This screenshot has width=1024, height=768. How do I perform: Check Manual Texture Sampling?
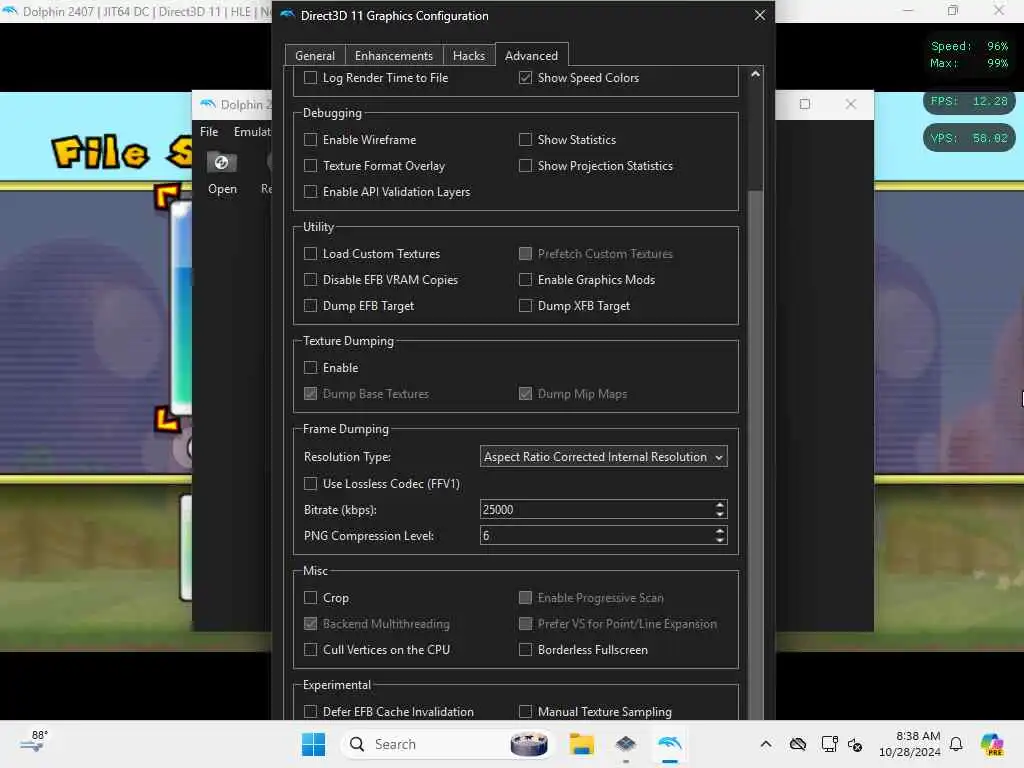click(x=525, y=711)
